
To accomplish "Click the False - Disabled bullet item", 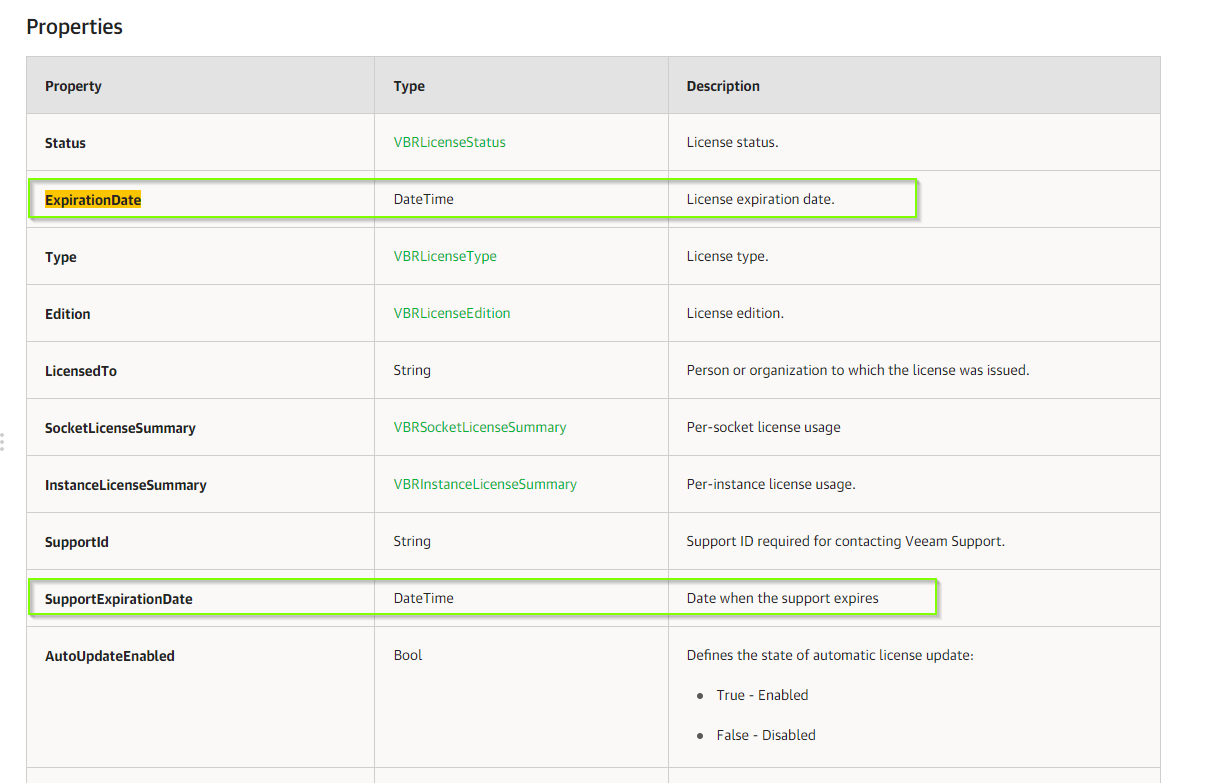I will pyautogui.click(x=764, y=735).
